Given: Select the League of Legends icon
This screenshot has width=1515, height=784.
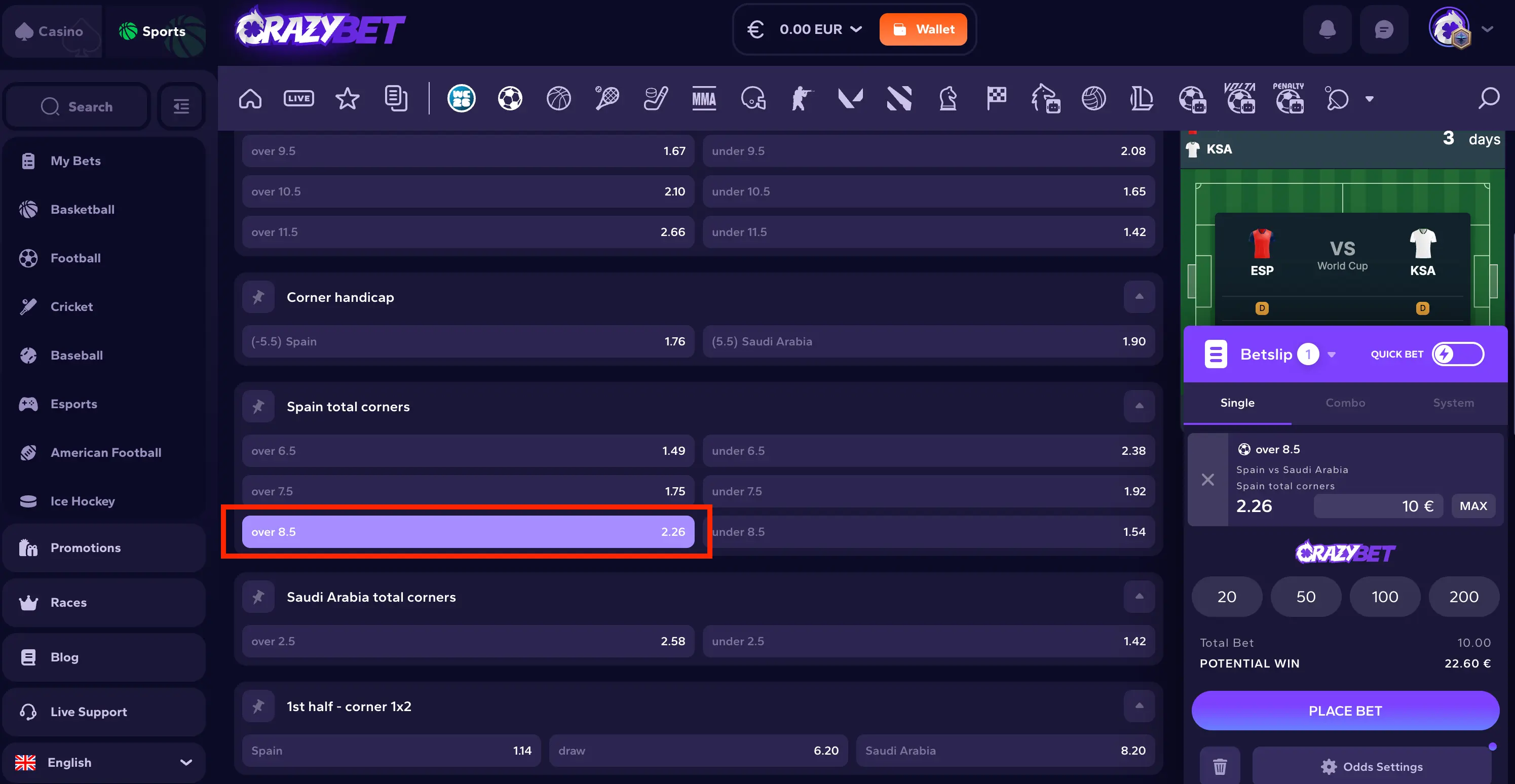Looking at the screenshot, I should click(x=1142, y=98).
